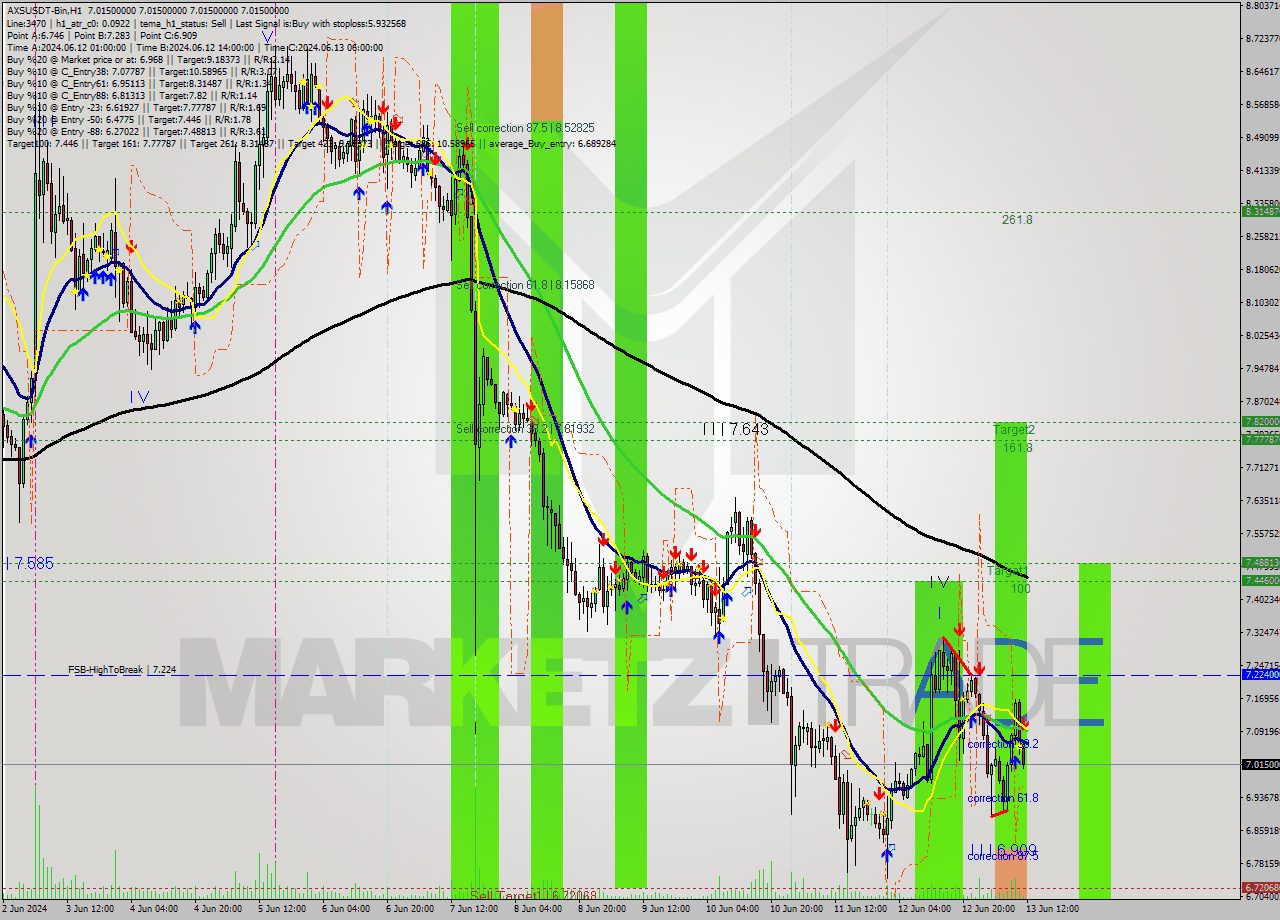Click the '13 Jun 12:00' time label

pos(1051,909)
